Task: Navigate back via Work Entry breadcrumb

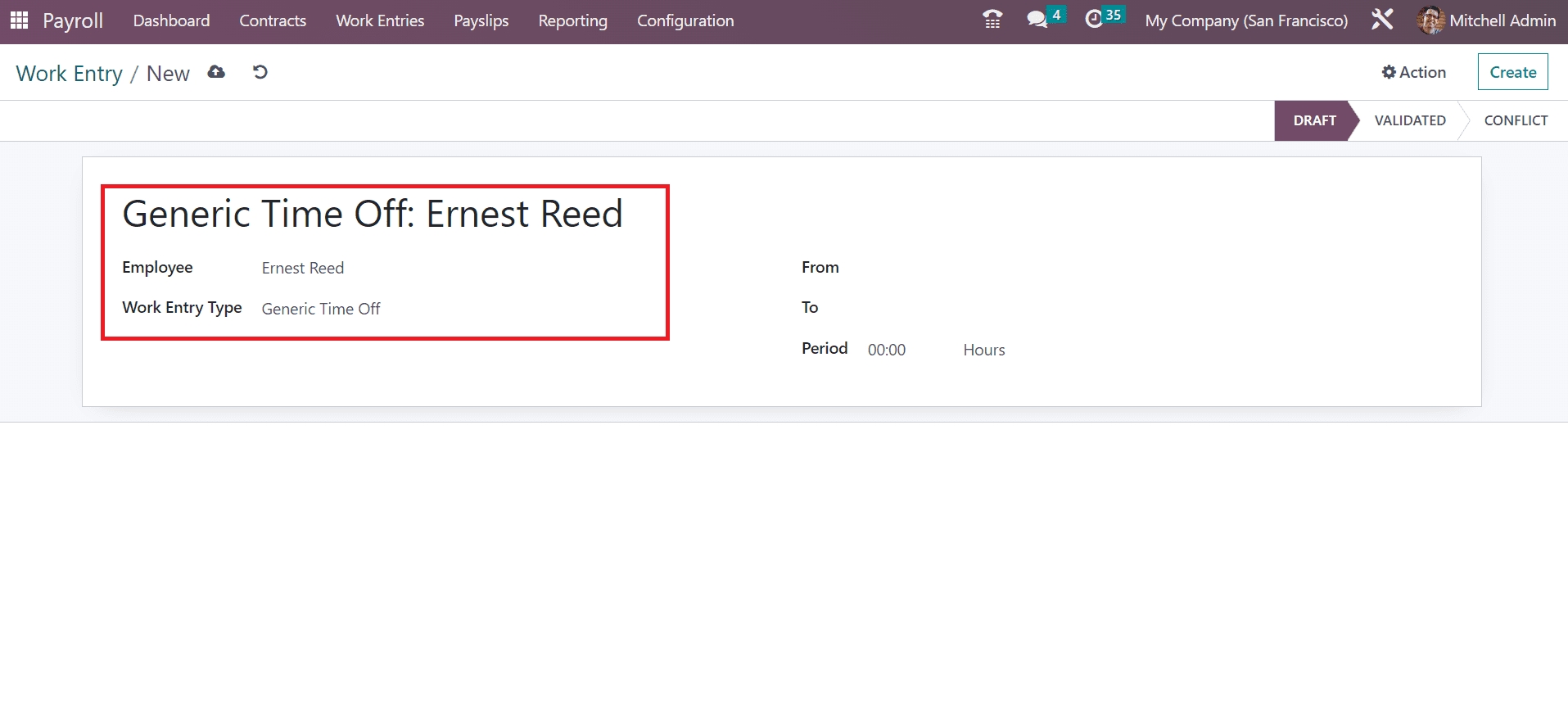Action: 70,74
